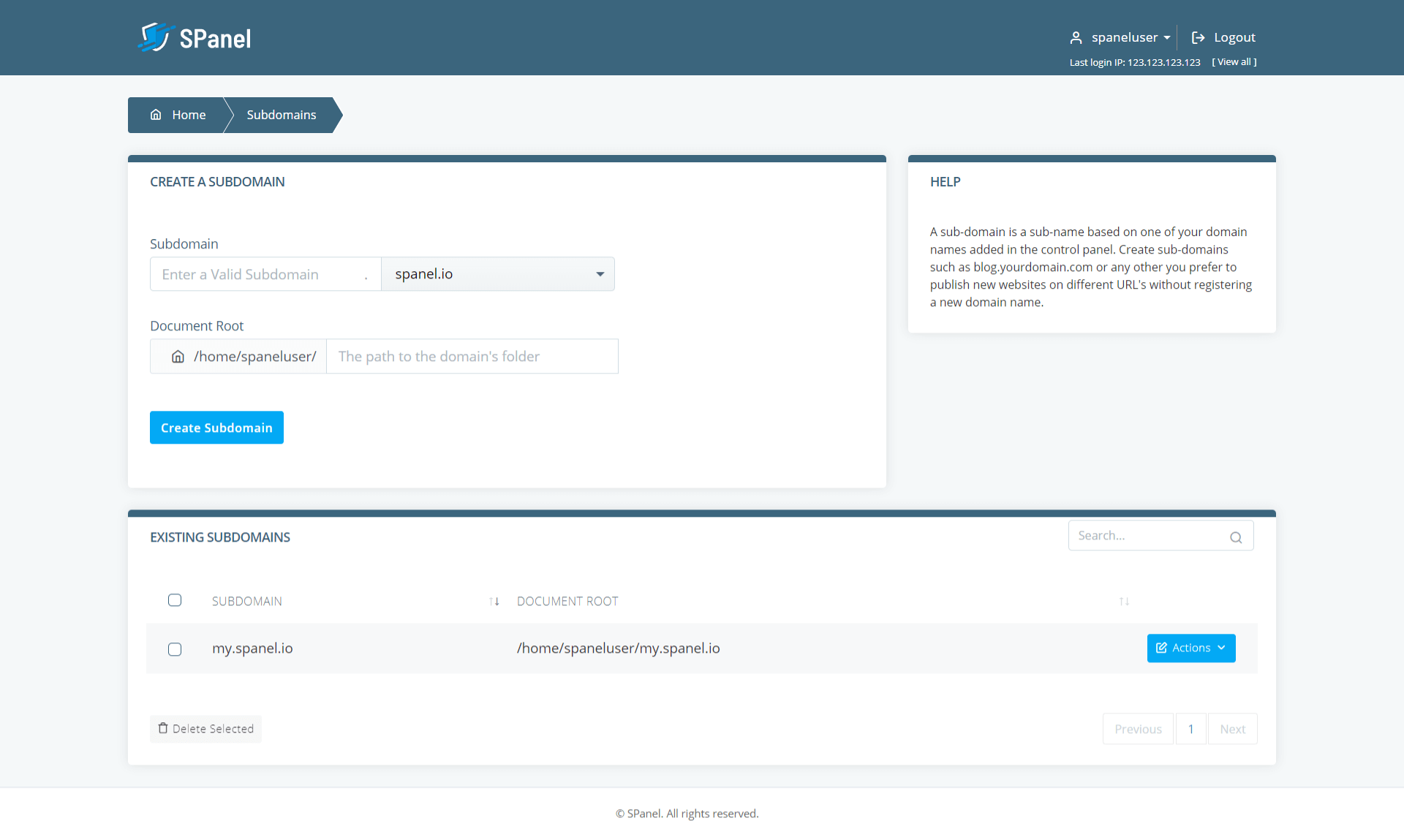
Task: Focus the domain folder path field
Action: (472, 356)
